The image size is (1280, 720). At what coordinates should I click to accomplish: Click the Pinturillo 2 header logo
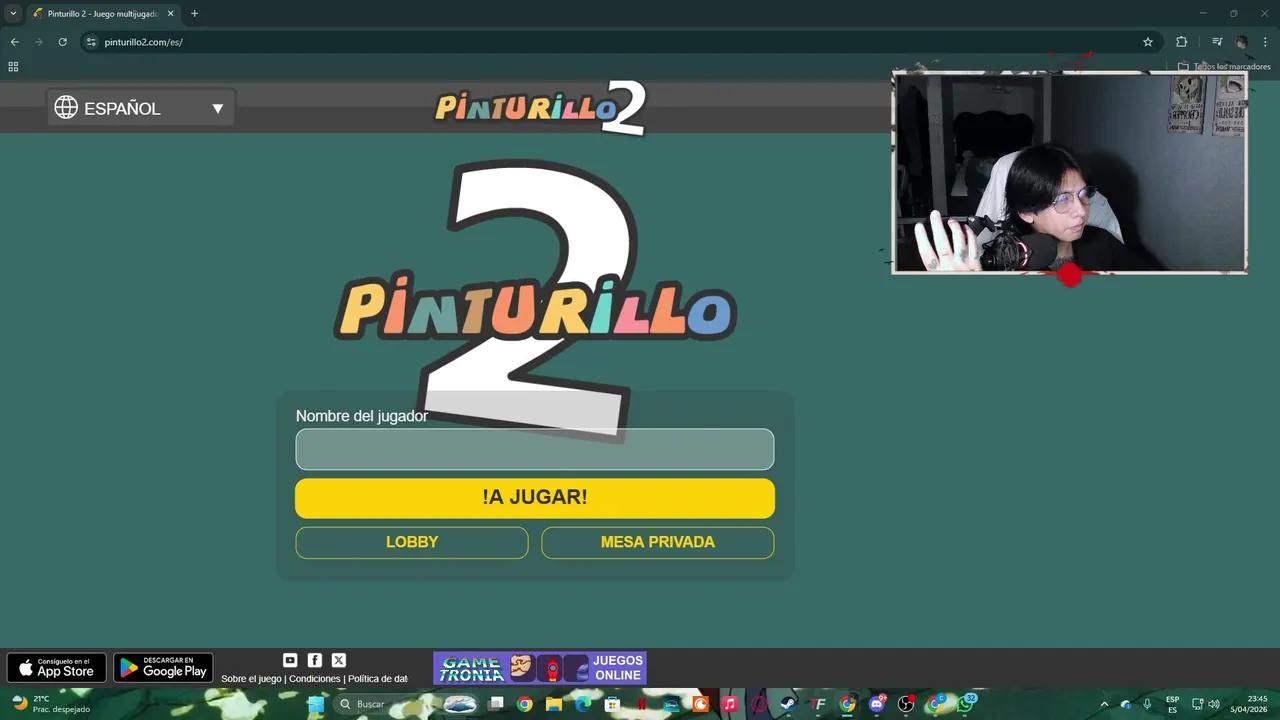(540, 107)
